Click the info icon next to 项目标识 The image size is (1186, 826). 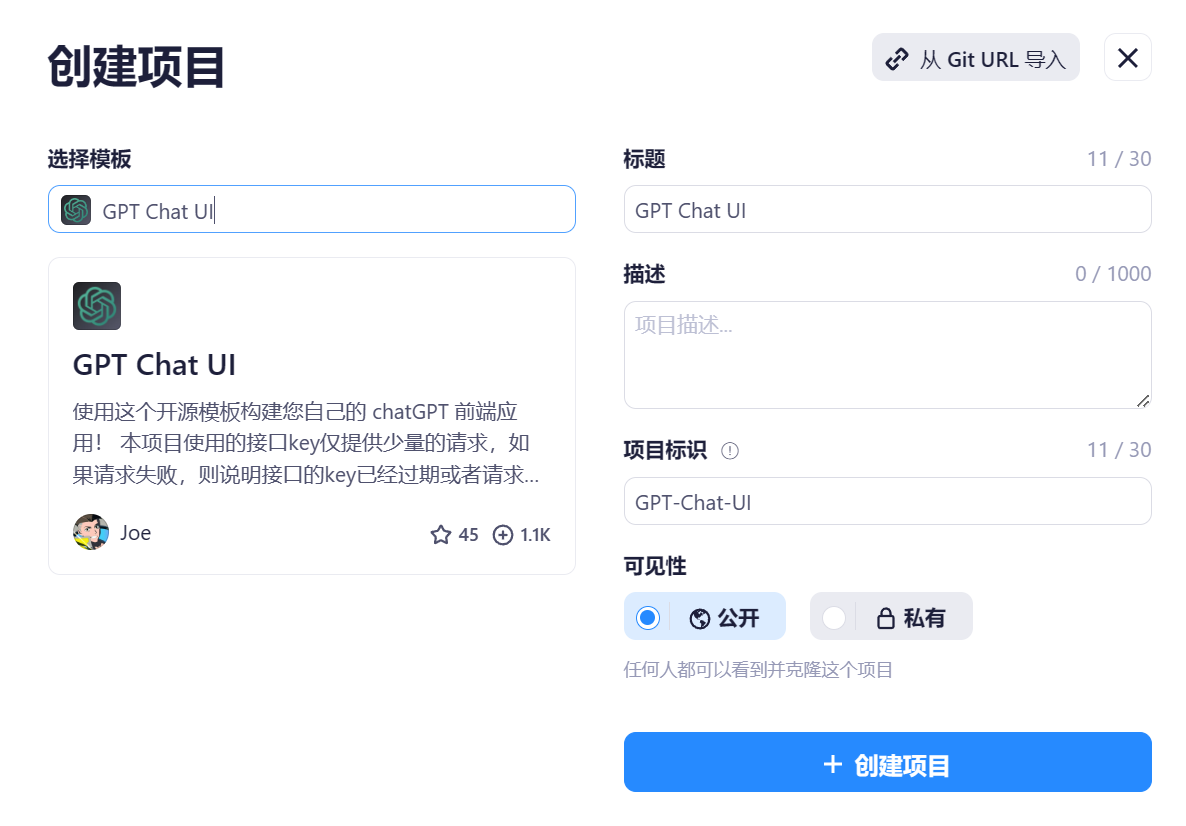730,451
